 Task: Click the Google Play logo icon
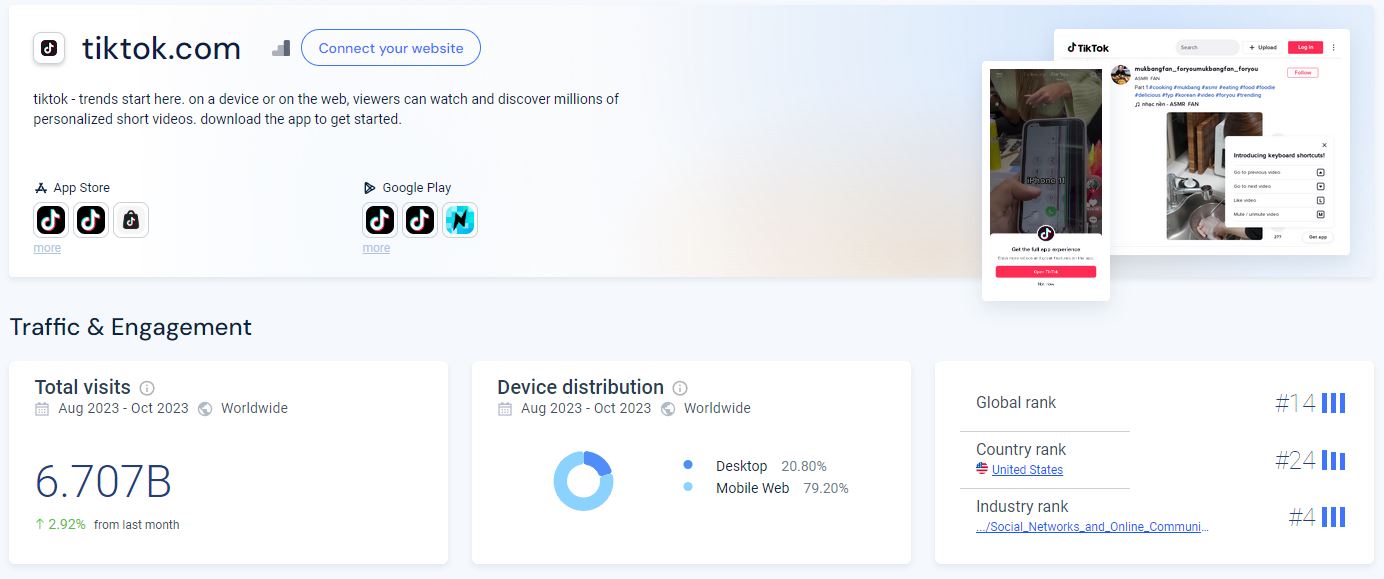click(x=370, y=188)
